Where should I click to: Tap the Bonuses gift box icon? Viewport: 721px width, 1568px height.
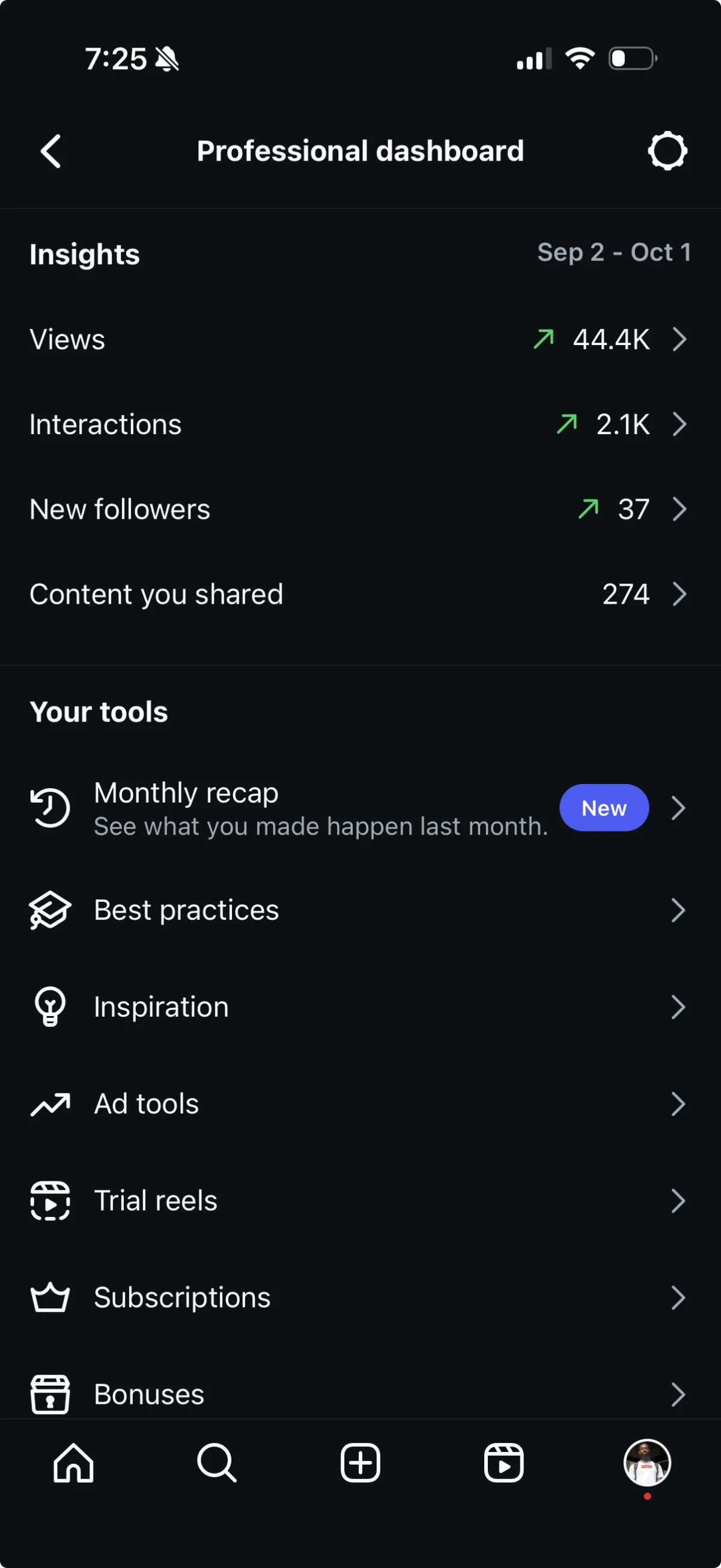pos(50,1394)
